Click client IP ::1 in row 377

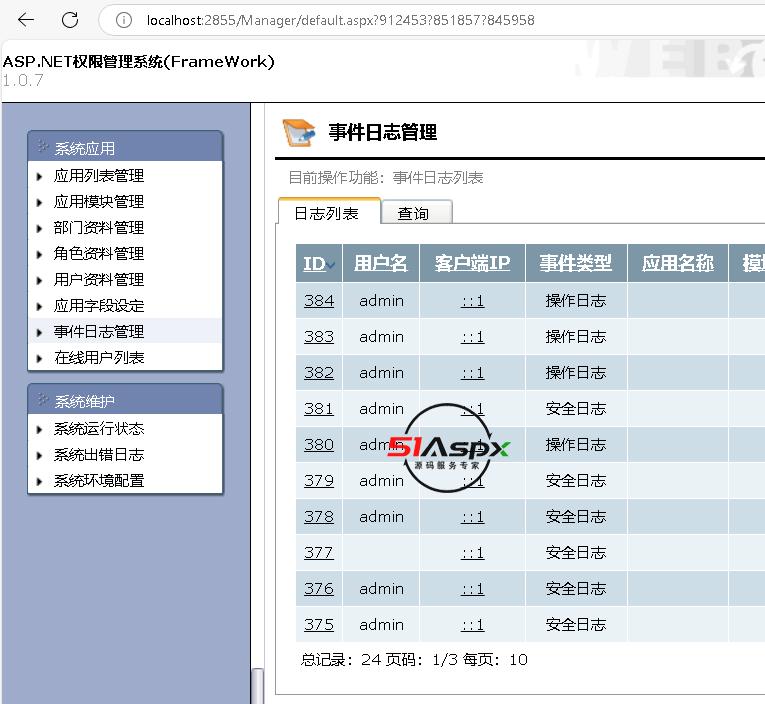coord(472,553)
